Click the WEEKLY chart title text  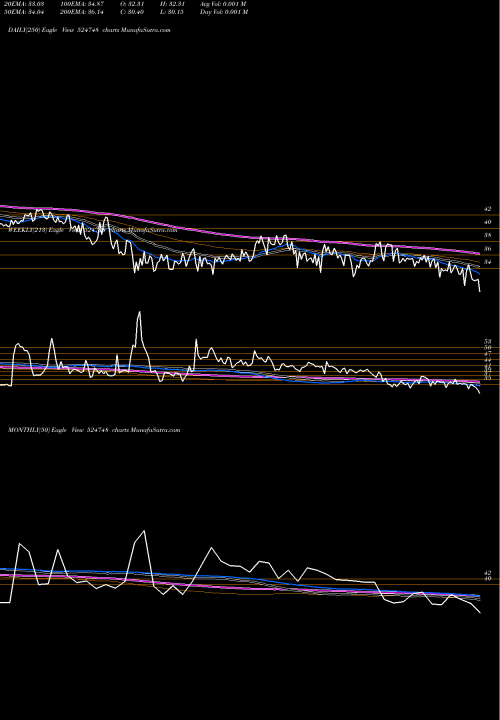92,230
